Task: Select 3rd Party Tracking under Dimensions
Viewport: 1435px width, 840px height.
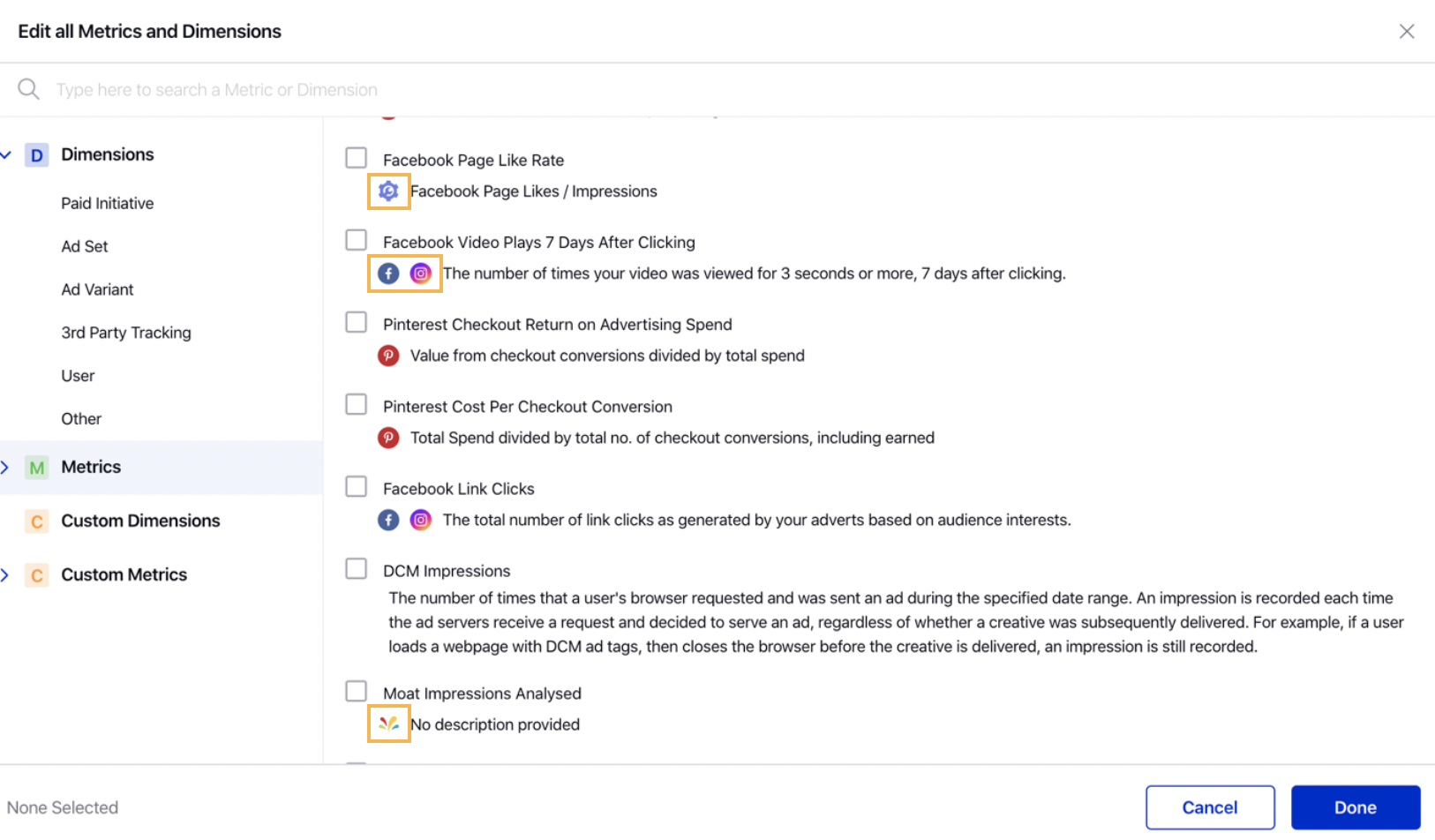Action: [126, 333]
